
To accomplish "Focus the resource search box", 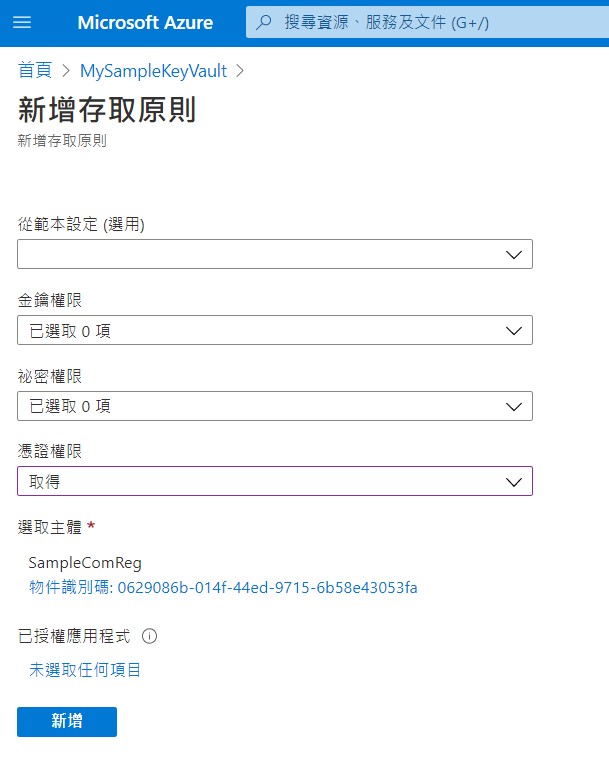I will point(420,22).
